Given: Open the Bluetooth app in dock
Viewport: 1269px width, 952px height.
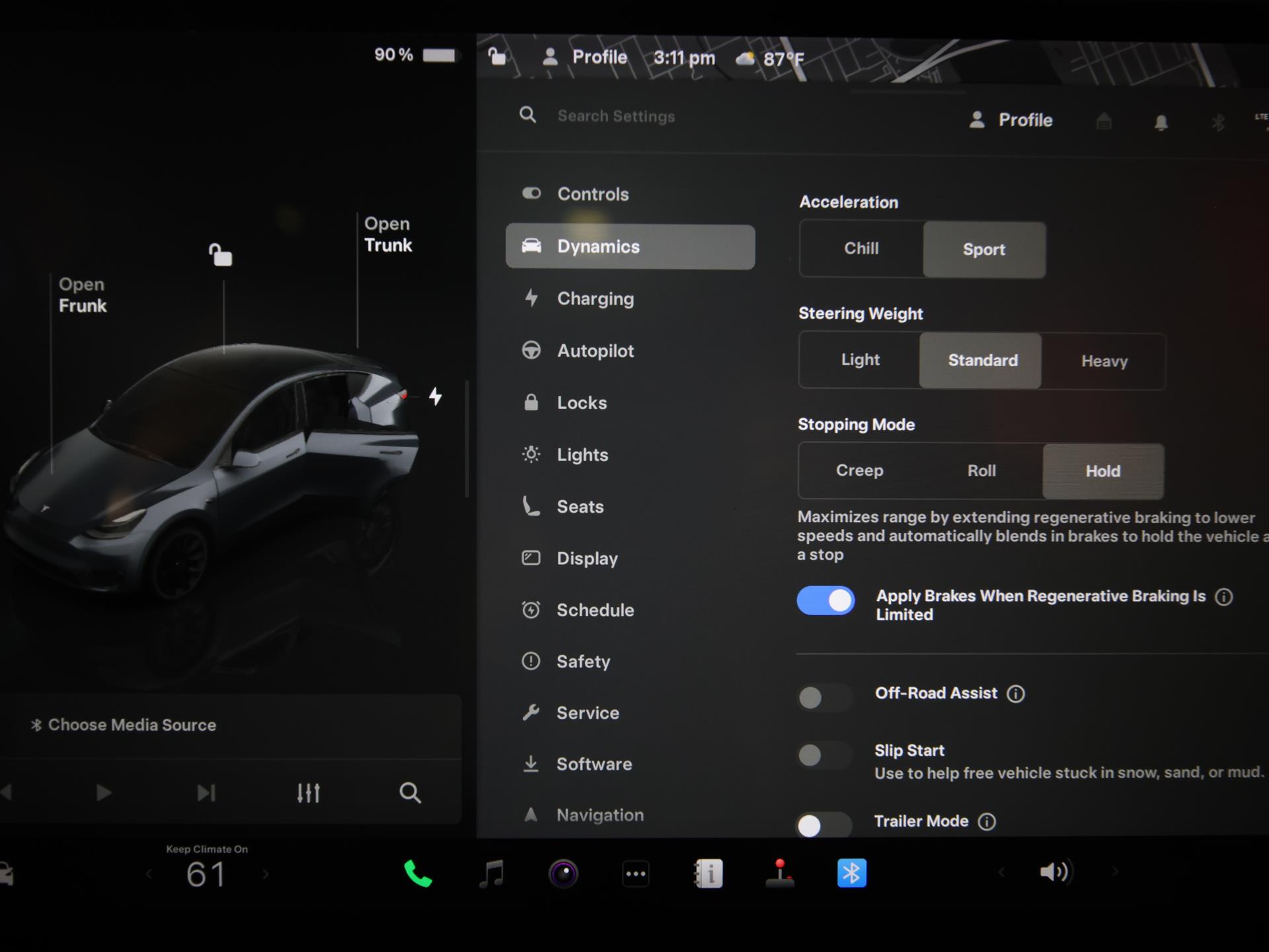Looking at the screenshot, I should 852,873.
